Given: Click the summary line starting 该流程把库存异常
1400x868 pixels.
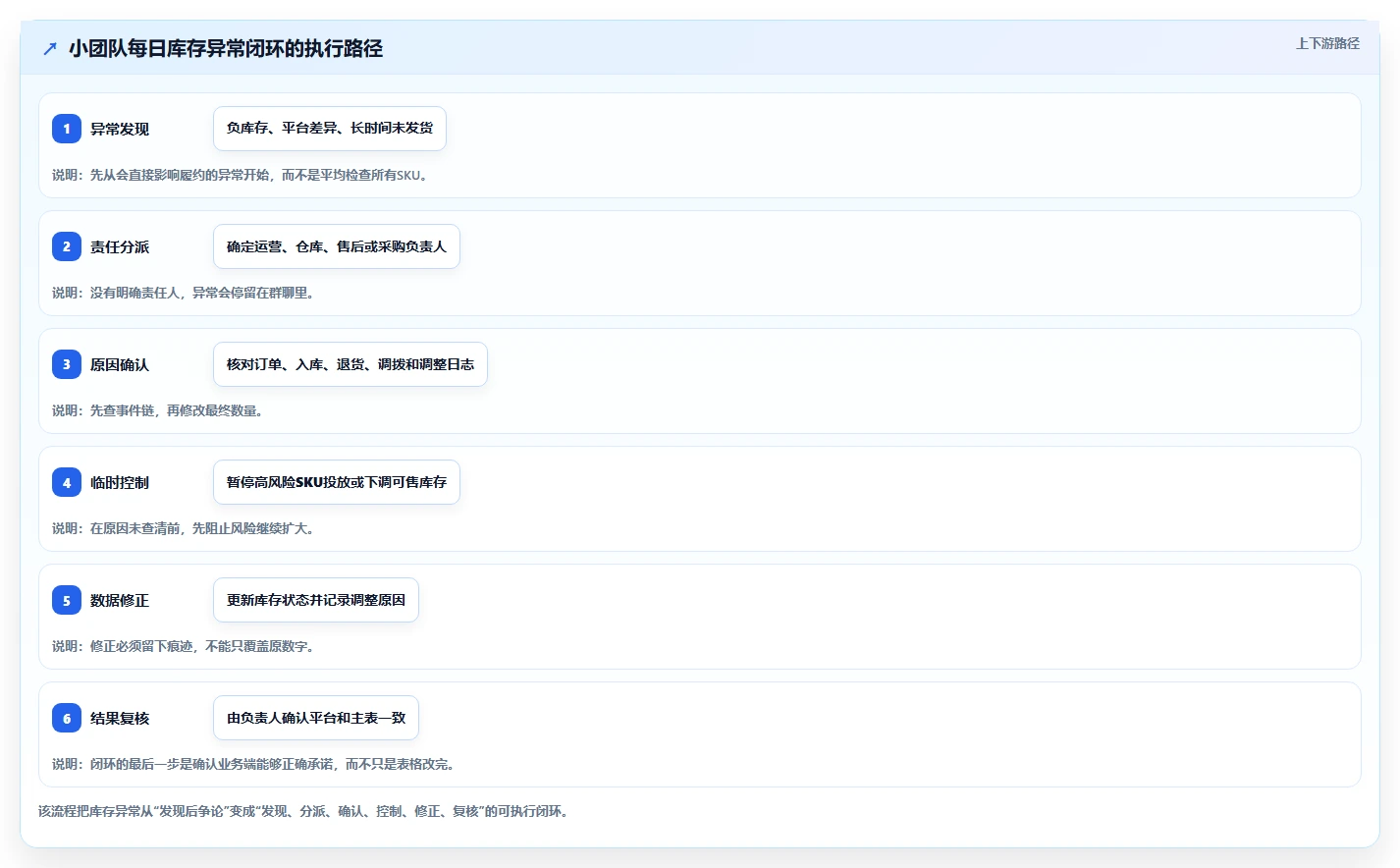Looking at the screenshot, I should [x=304, y=811].
